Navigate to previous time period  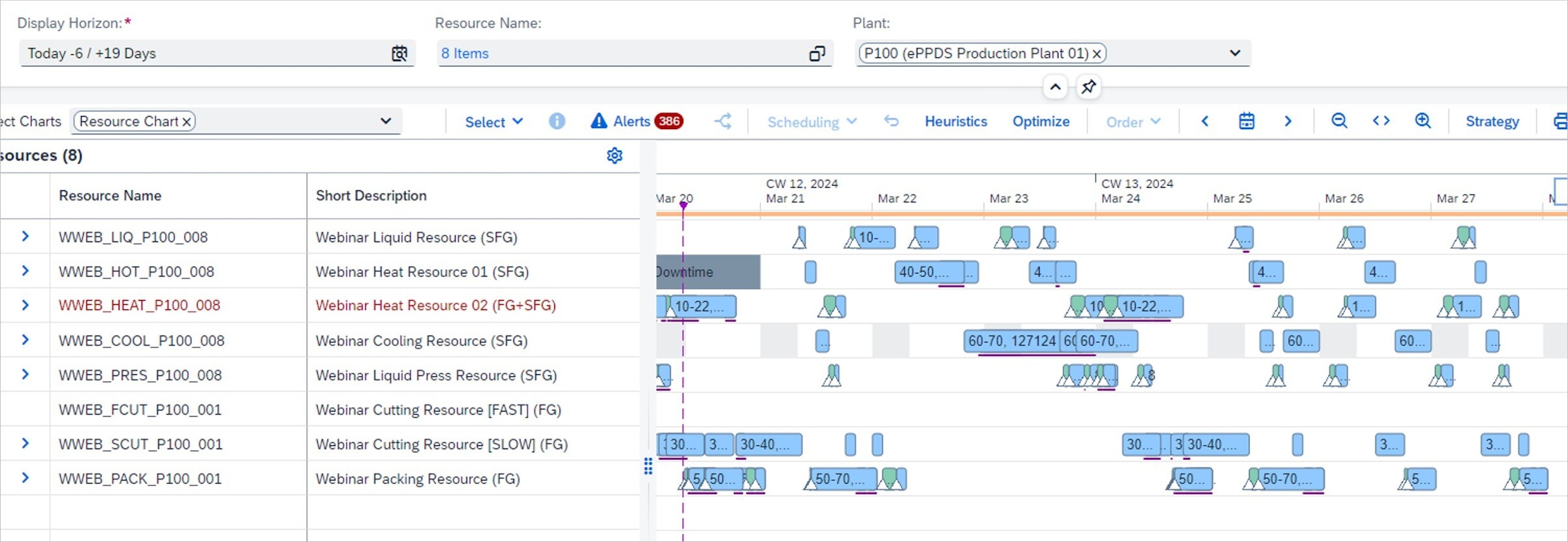click(1204, 121)
